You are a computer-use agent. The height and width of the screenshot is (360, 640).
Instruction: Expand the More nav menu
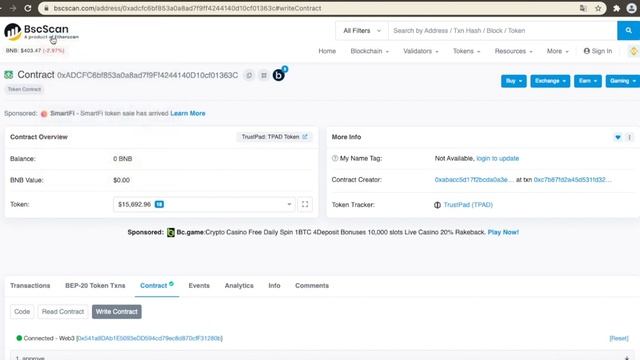[557, 51]
